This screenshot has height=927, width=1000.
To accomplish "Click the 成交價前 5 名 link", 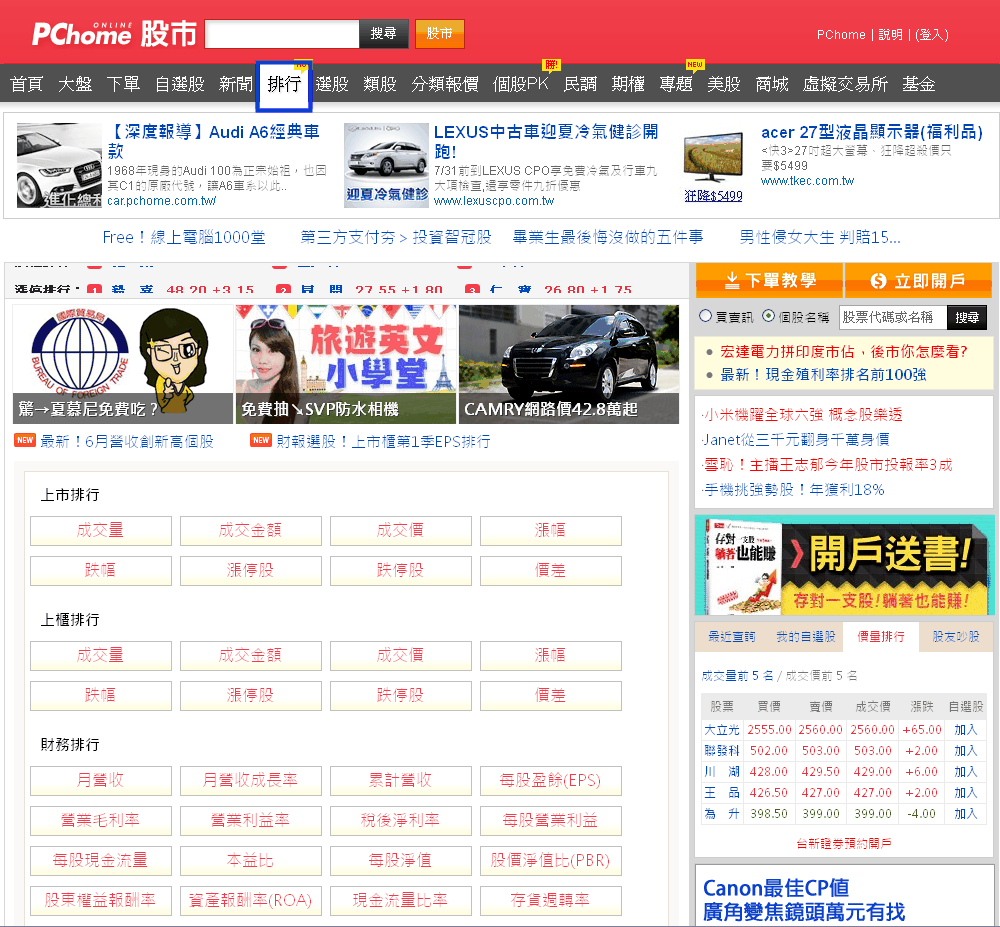I will click(x=821, y=676).
